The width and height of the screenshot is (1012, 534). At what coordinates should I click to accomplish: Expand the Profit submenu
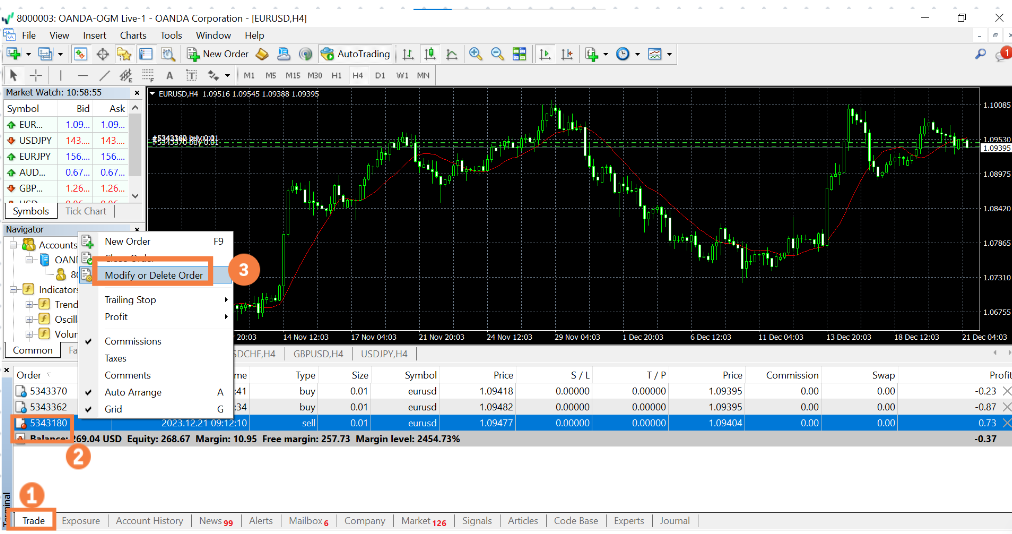[x=117, y=317]
